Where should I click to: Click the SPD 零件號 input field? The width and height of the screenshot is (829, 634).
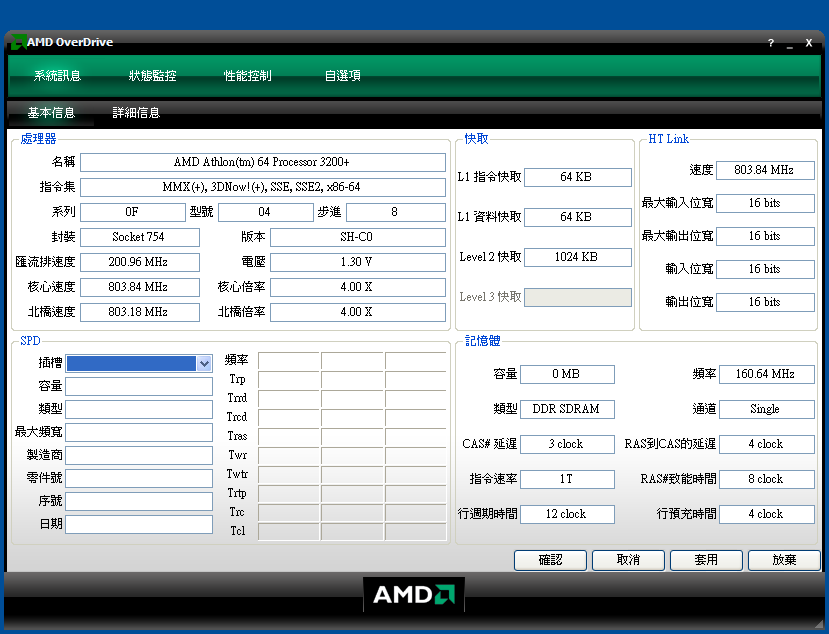(x=139, y=478)
